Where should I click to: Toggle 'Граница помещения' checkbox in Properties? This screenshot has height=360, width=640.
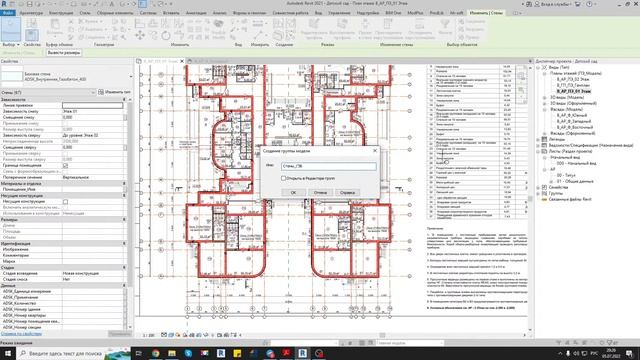click(x=65, y=166)
